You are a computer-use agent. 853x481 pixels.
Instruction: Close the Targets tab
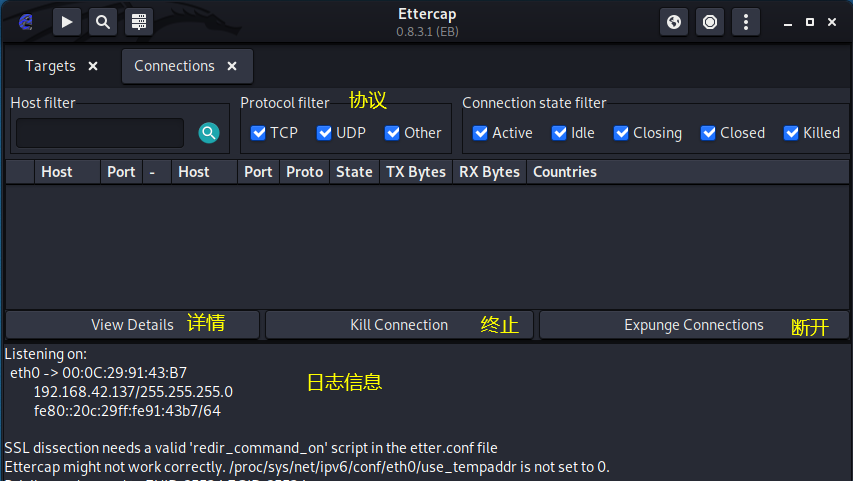pyautogui.click(x=93, y=66)
